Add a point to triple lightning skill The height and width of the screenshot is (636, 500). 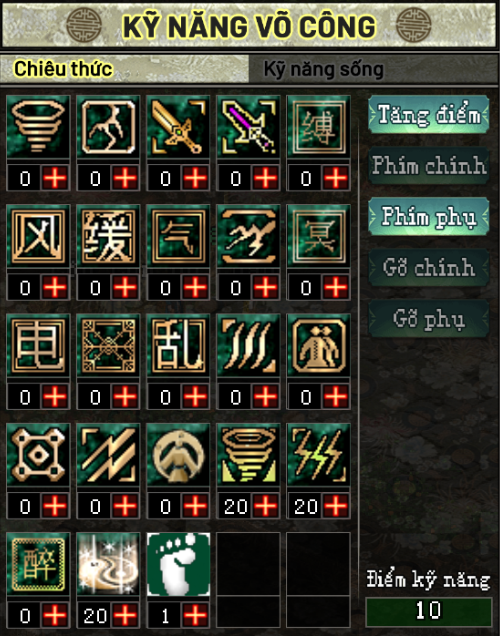pyautogui.click(x=335, y=506)
